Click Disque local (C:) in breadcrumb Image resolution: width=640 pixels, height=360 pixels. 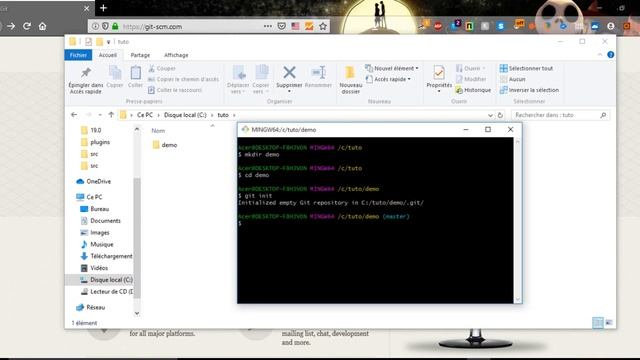185,115
